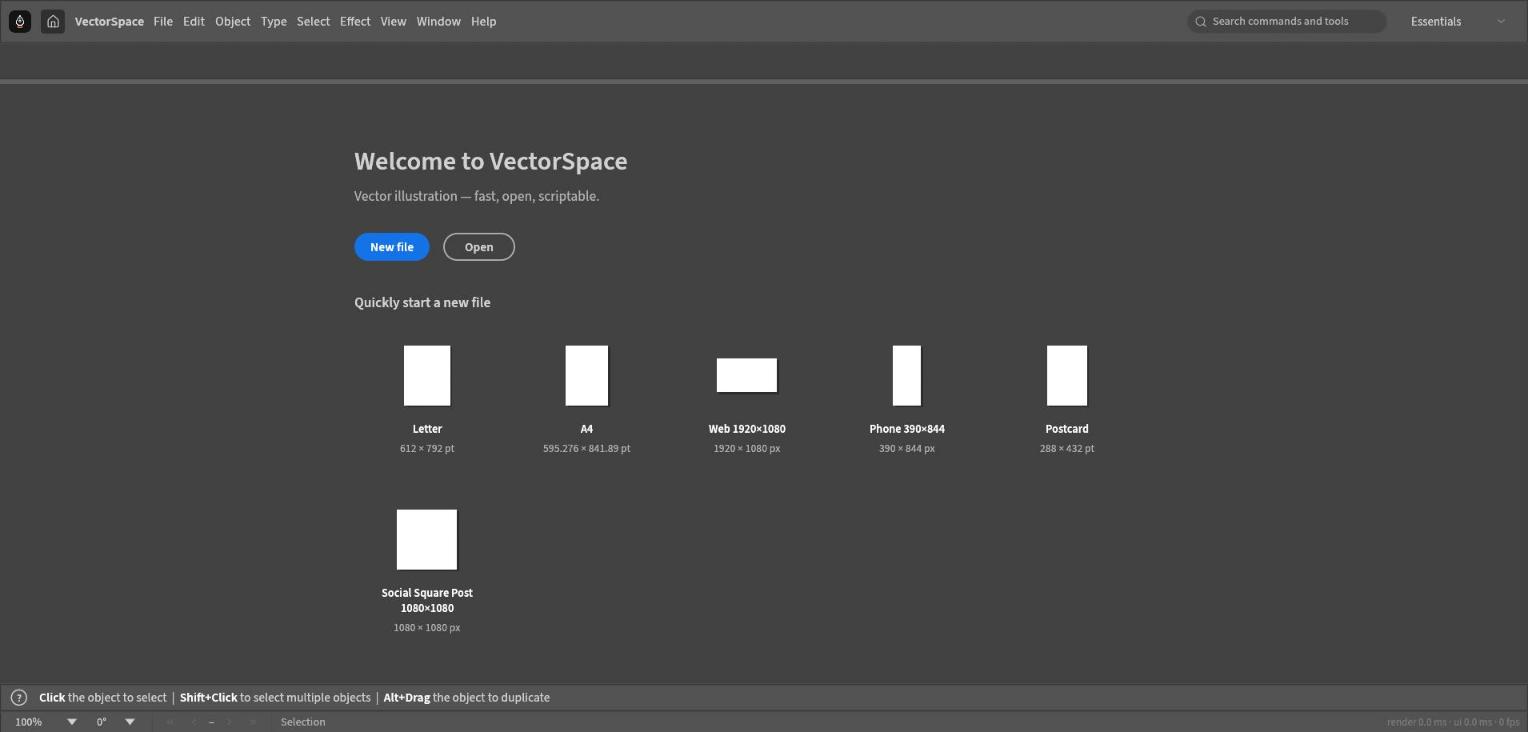Click the blue New file button

(392, 247)
